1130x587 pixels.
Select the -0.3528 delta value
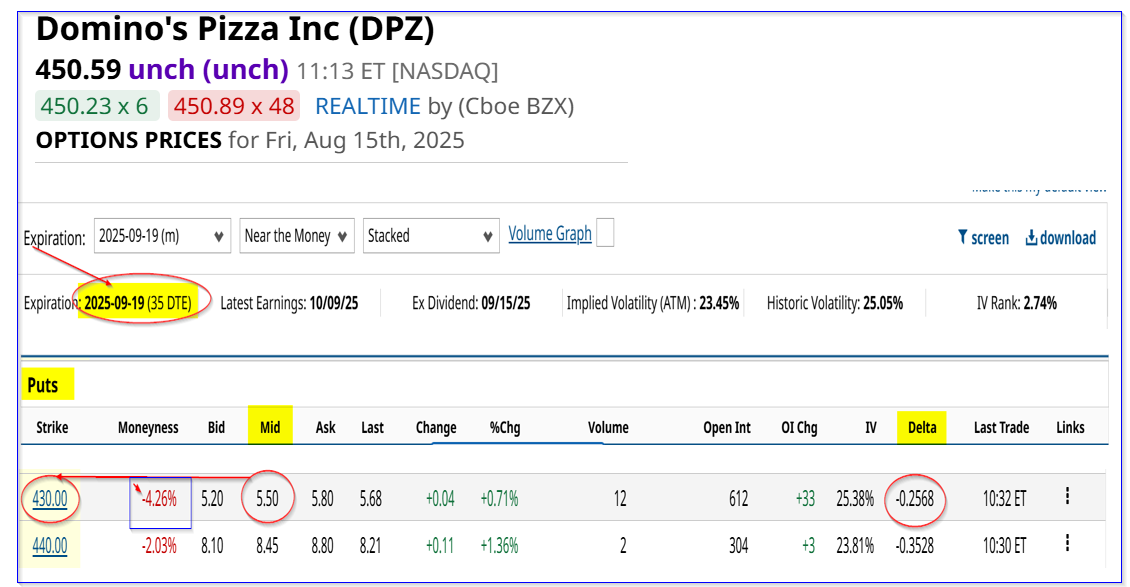tap(915, 546)
